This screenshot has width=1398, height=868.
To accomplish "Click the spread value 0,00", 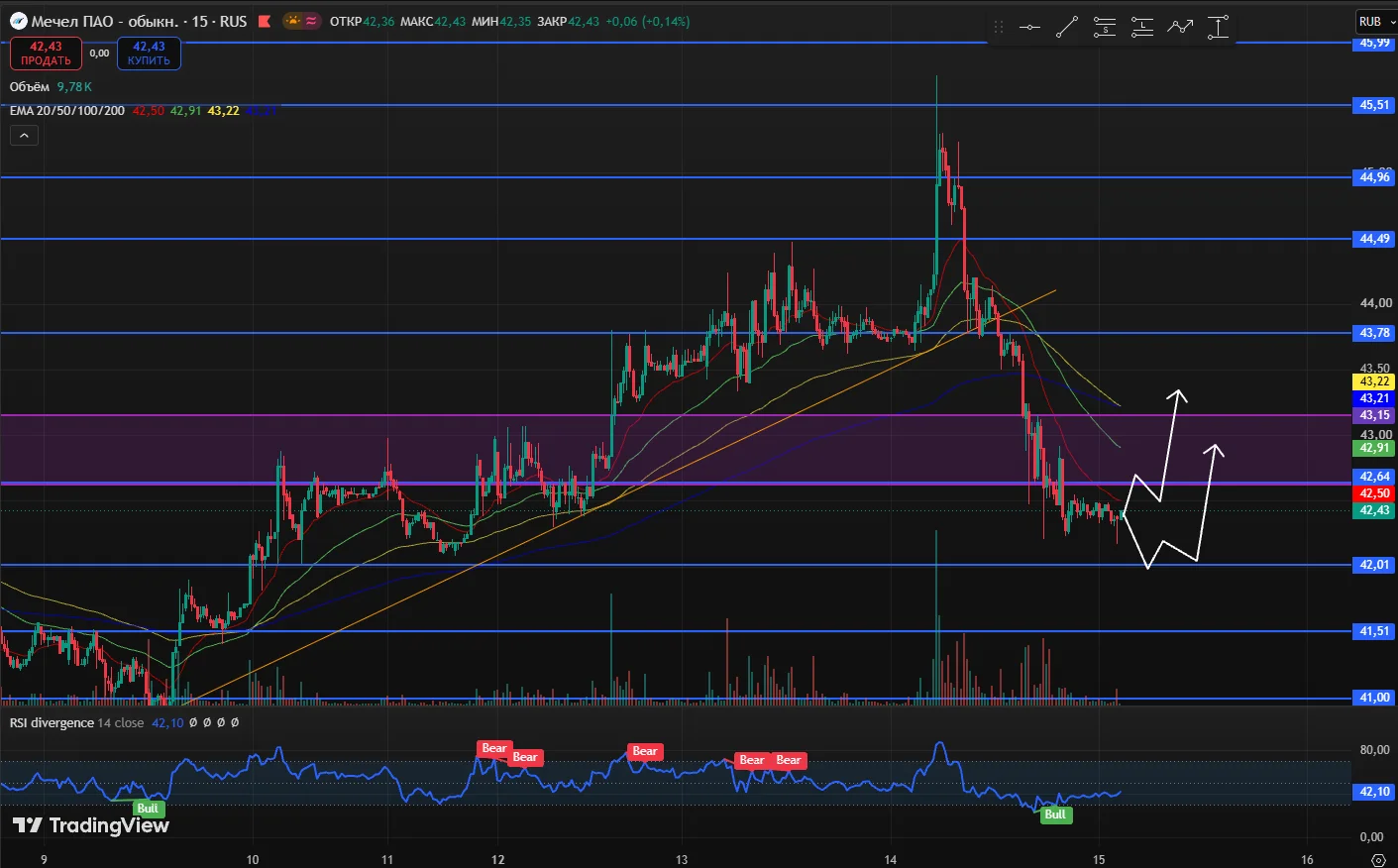I will click(x=99, y=54).
